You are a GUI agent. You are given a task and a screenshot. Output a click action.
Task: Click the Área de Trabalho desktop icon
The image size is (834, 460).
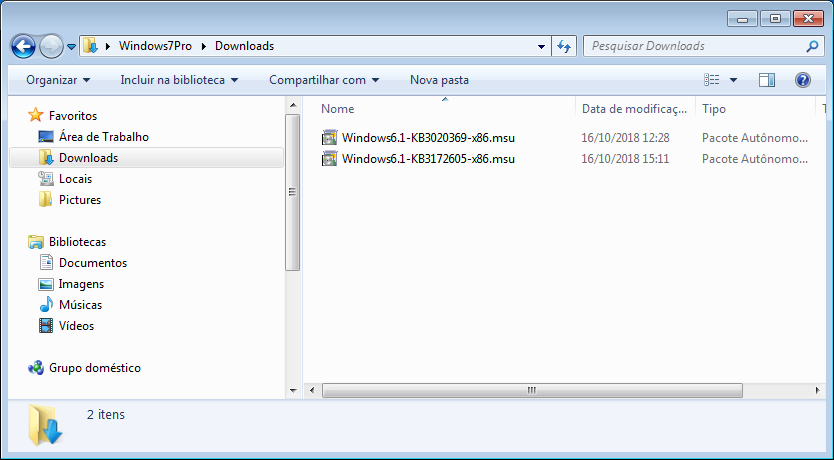click(x=46, y=137)
